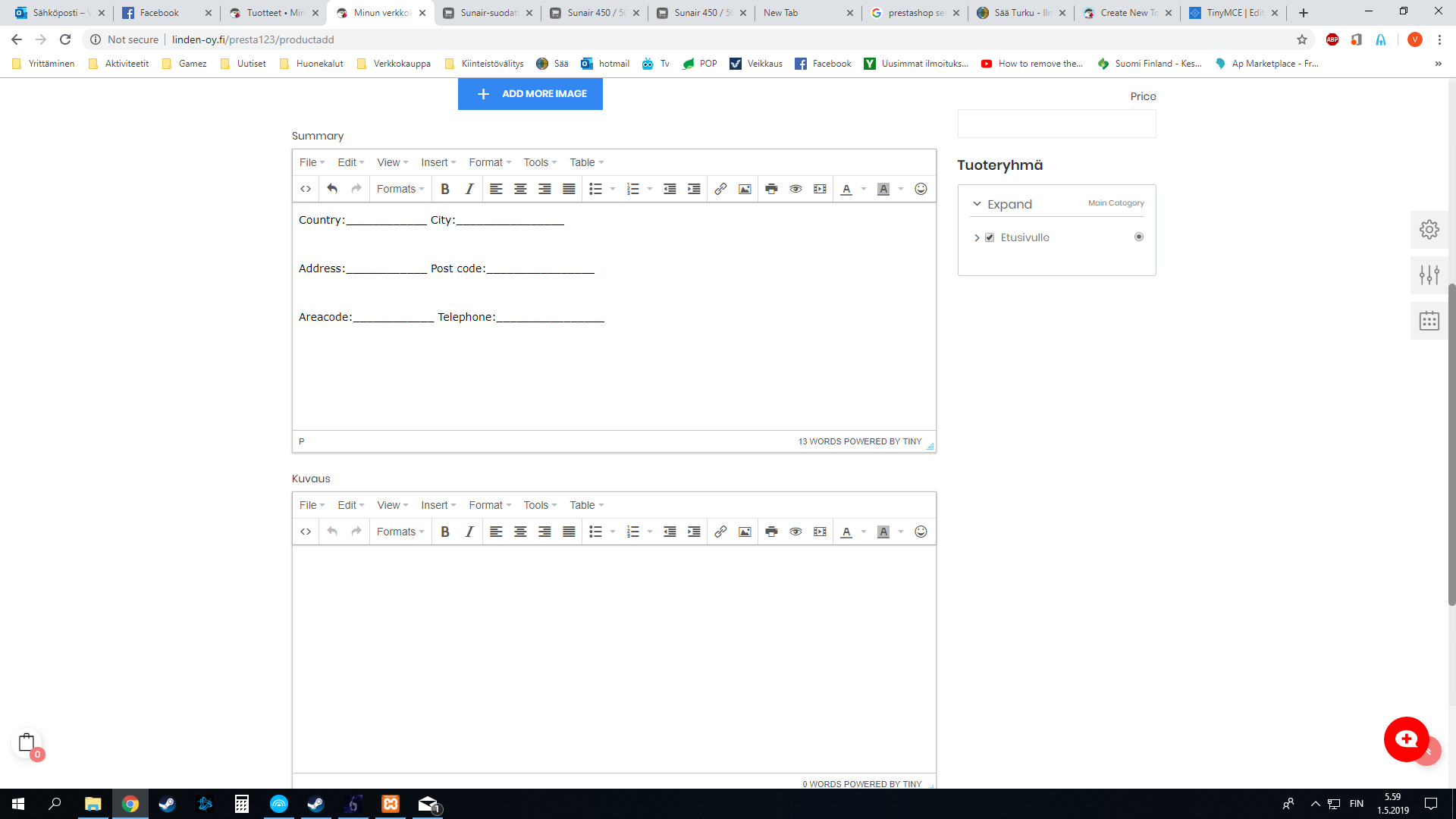Click source code icon in Summary editor
The width and height of the screenshot is (1456, 819).
point(306,189)
